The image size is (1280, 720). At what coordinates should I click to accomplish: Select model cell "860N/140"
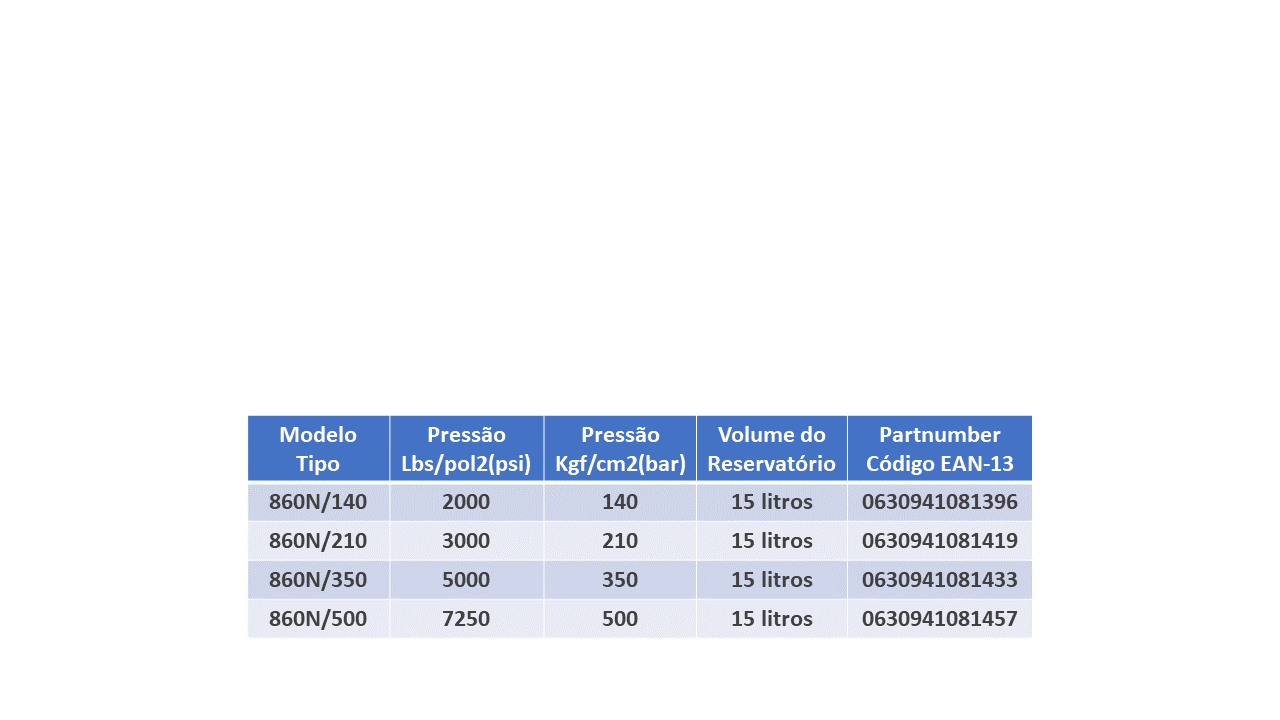318,502
